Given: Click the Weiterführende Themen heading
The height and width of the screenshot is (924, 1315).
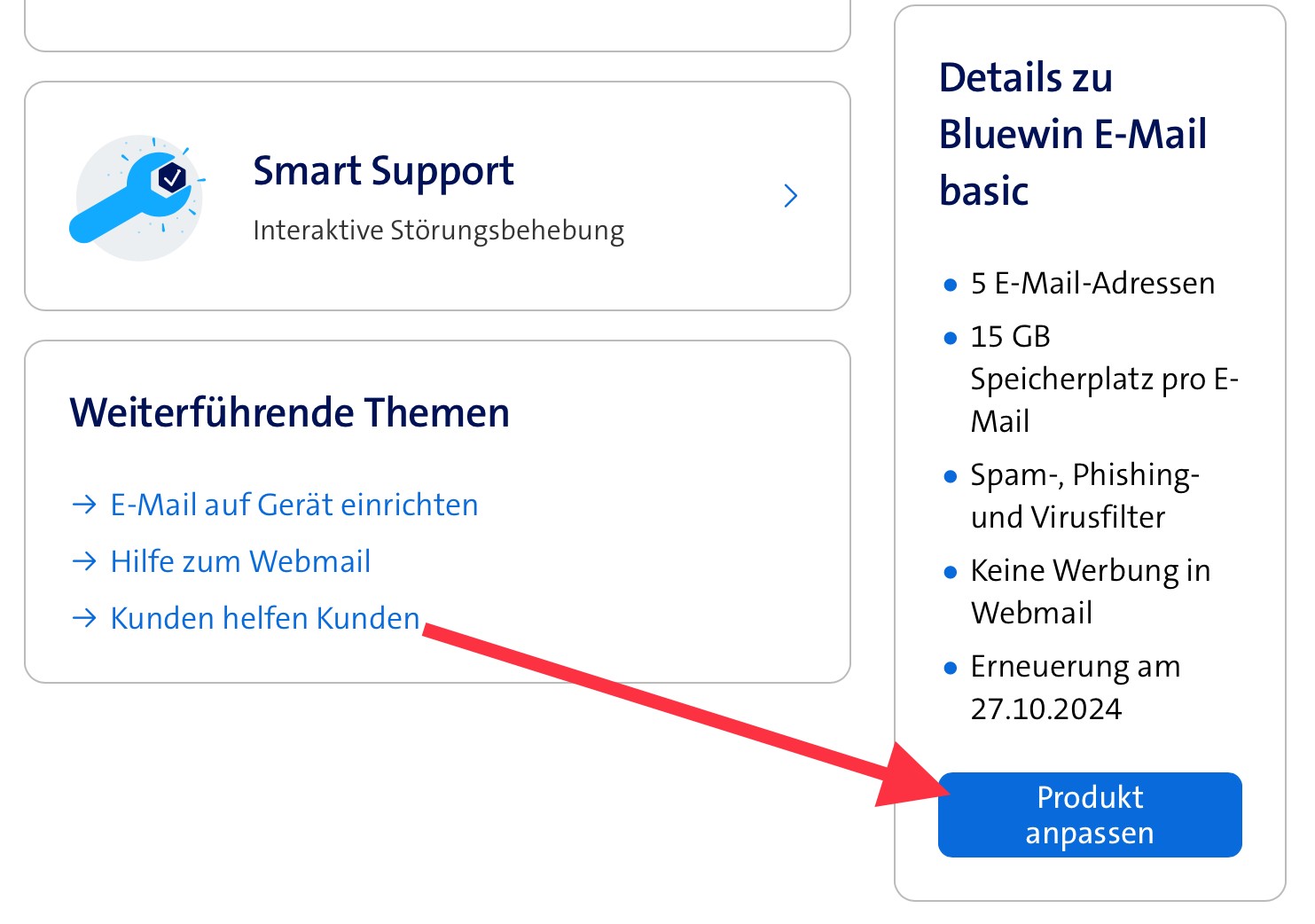Looking at the screenshot, I should [289, 413].
